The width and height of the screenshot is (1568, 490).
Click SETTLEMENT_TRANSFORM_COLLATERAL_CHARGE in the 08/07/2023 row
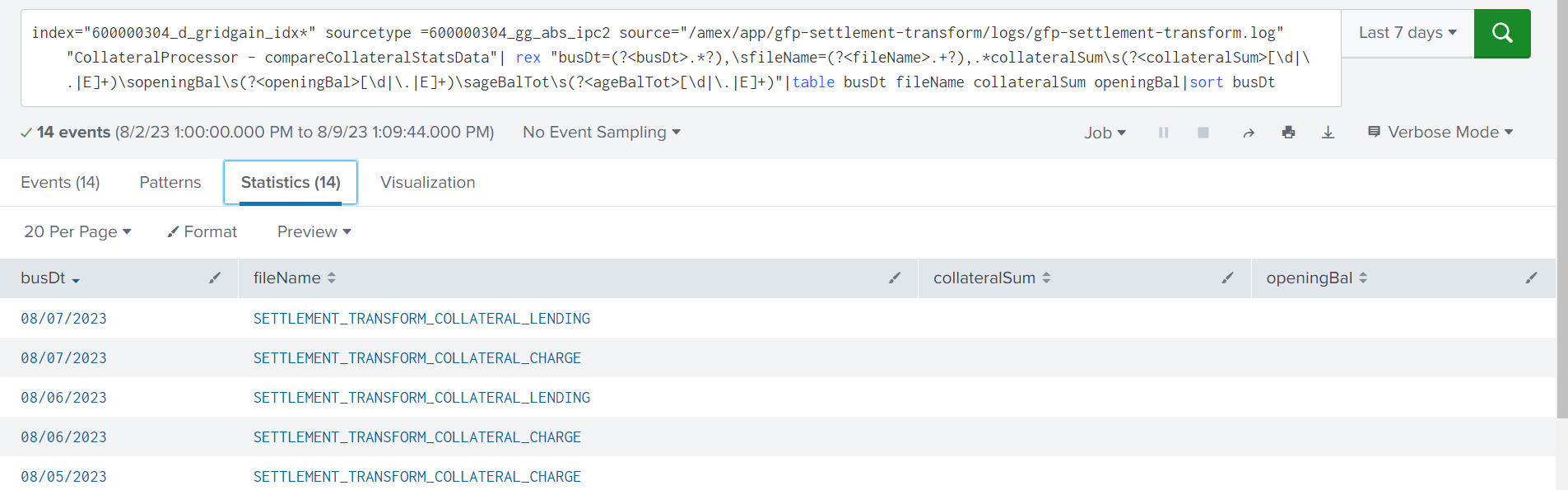[417, 358]
